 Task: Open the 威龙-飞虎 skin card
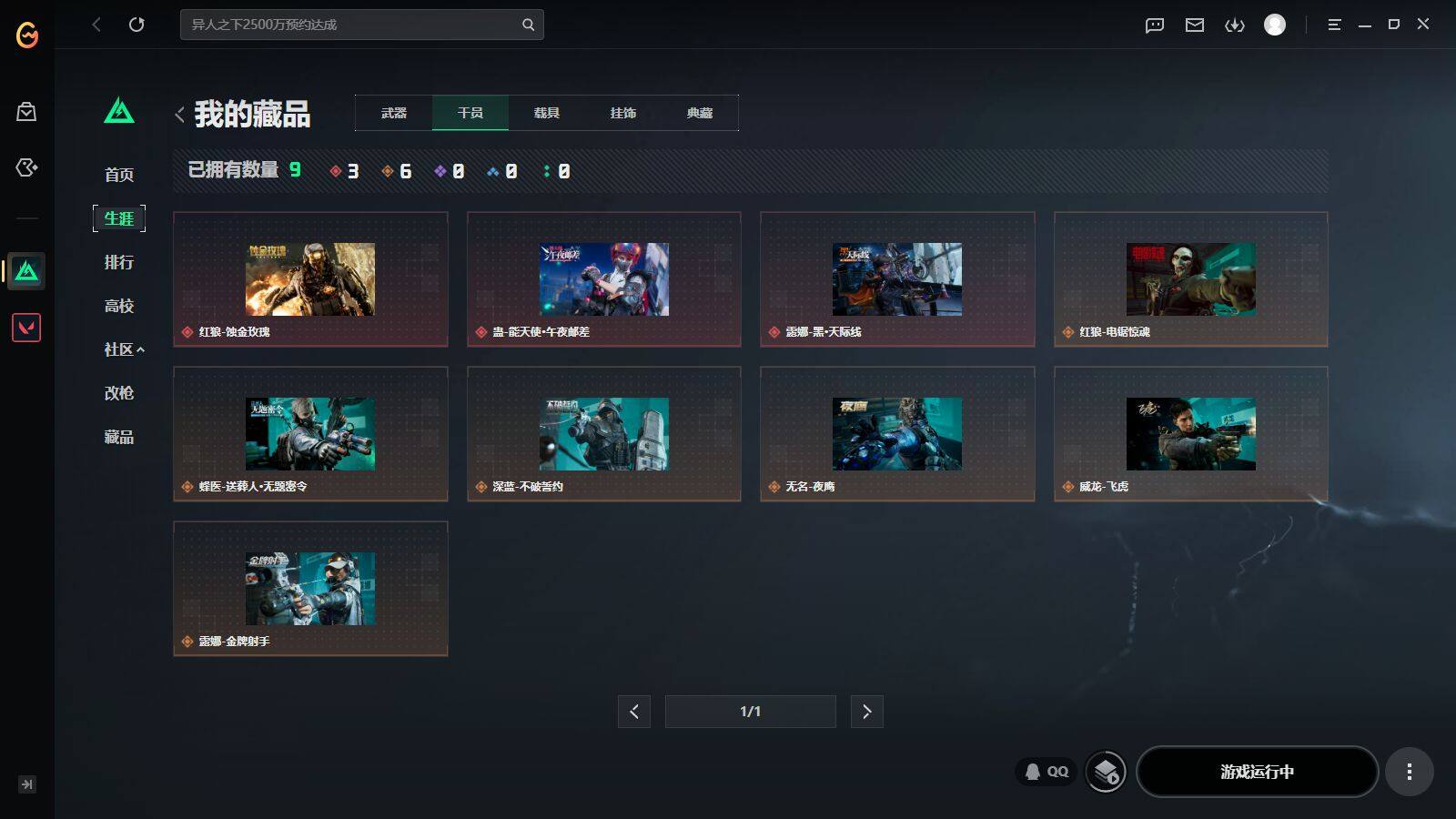coord(1191,434)
